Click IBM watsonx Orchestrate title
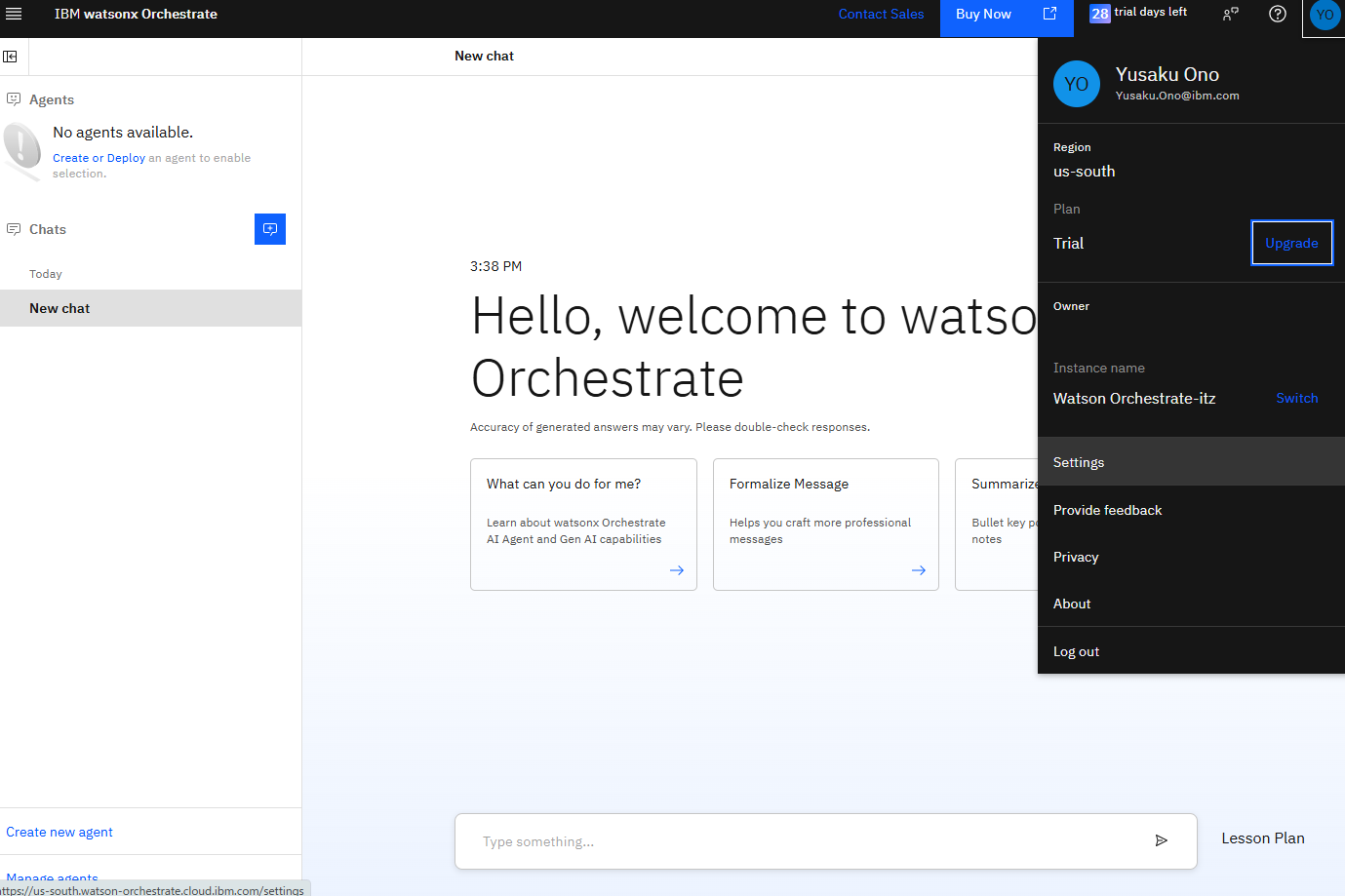1345x896 pixels. tap(136, 14)
